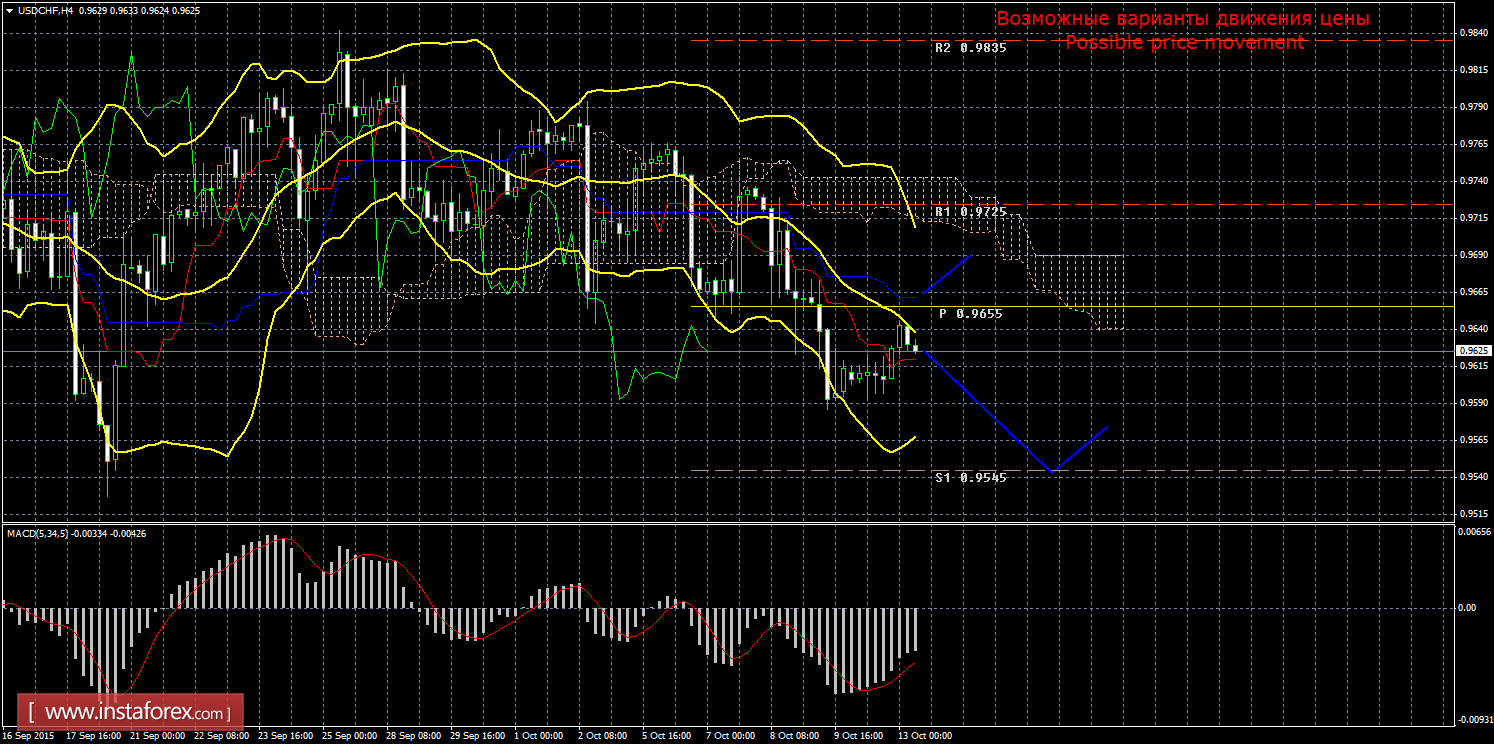Image resolution: width=1494 pixels, height=744 pixels.
Task: Click the '13 Oct 00:00' time axis label
Action: (925, 736)
